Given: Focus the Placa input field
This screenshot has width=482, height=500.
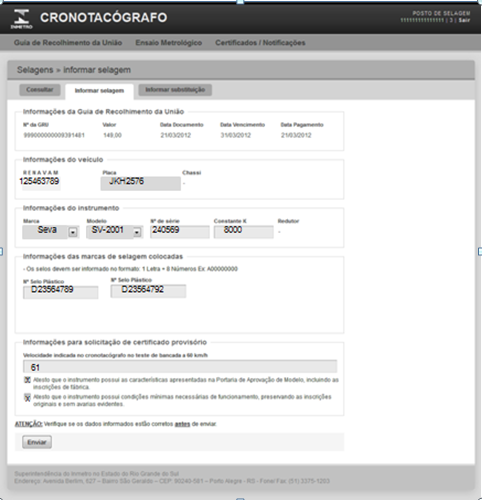Looking at the screenshot, I should tap(141, 183).
